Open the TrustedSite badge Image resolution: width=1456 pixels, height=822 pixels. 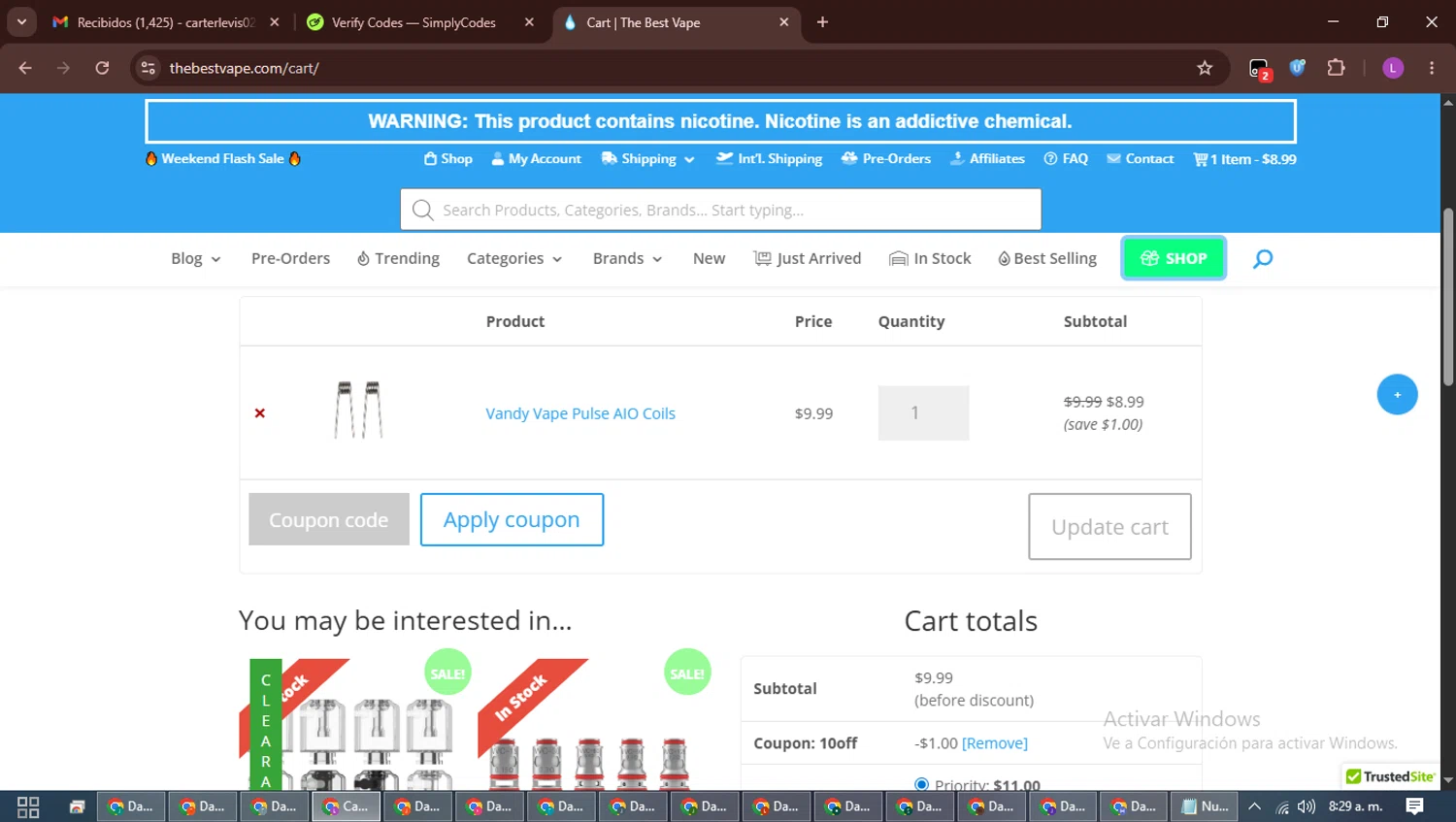coord(1391,776)
